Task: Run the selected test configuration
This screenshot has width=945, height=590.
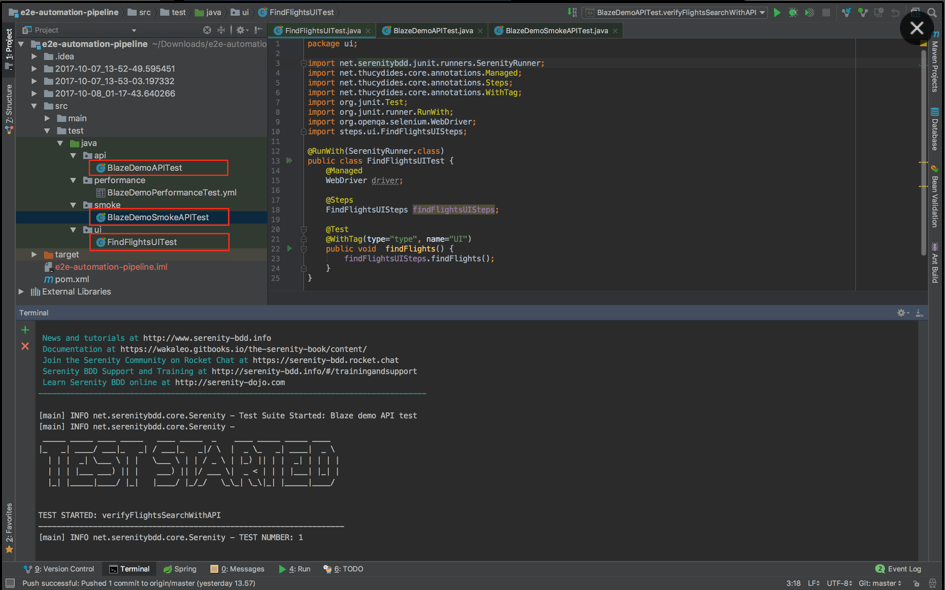Action: pyautogui.click(x=777, y=13)
